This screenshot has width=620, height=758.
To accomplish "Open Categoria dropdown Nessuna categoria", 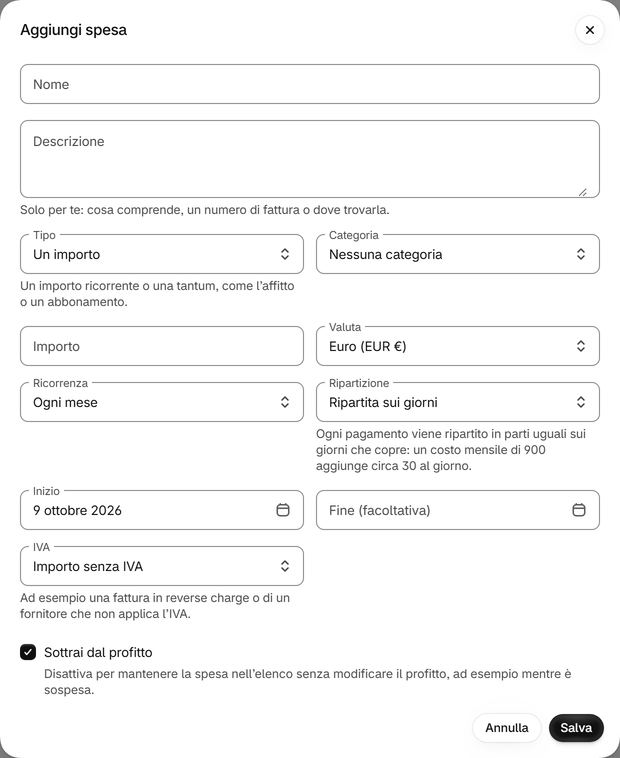I will click(x=458, y=254).
